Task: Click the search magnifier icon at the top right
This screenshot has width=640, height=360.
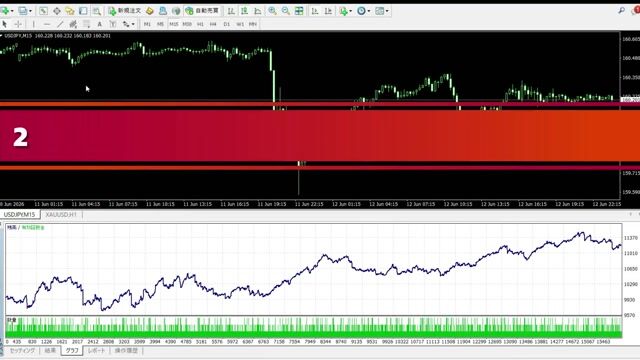Action: 622,11
